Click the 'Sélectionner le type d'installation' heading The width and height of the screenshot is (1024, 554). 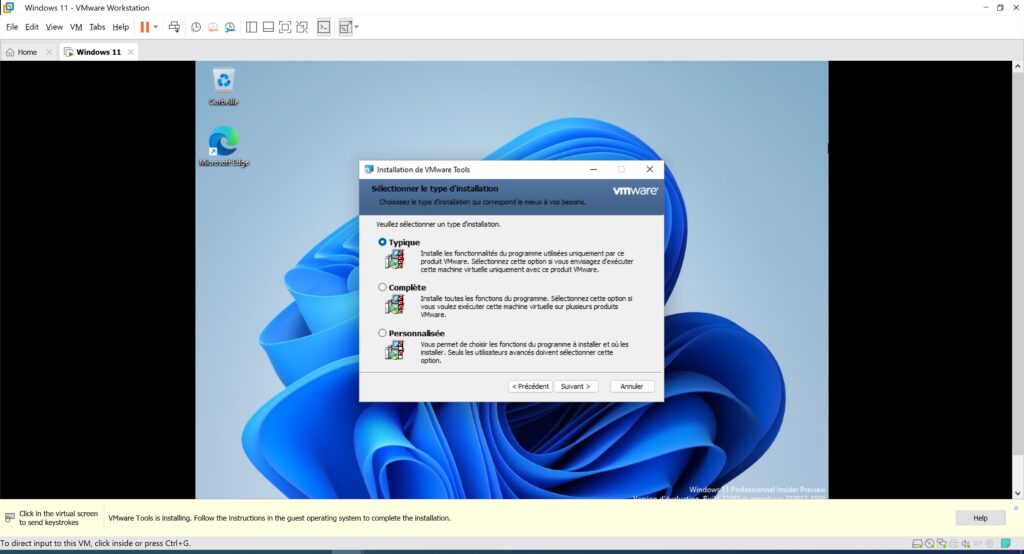pyautogui.click(x=435, y=189)
